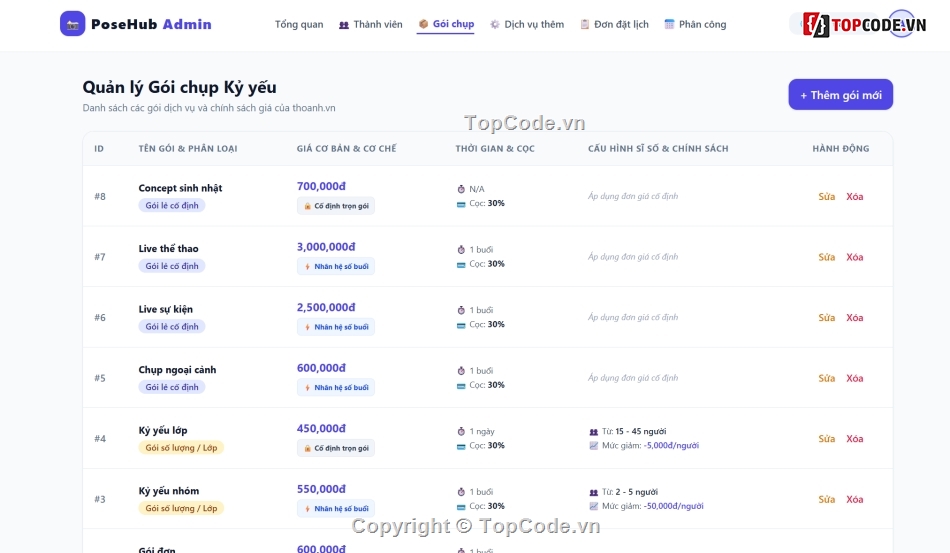Select price 3,000,000đ
950x553 pixels.
tap(326, 247)
